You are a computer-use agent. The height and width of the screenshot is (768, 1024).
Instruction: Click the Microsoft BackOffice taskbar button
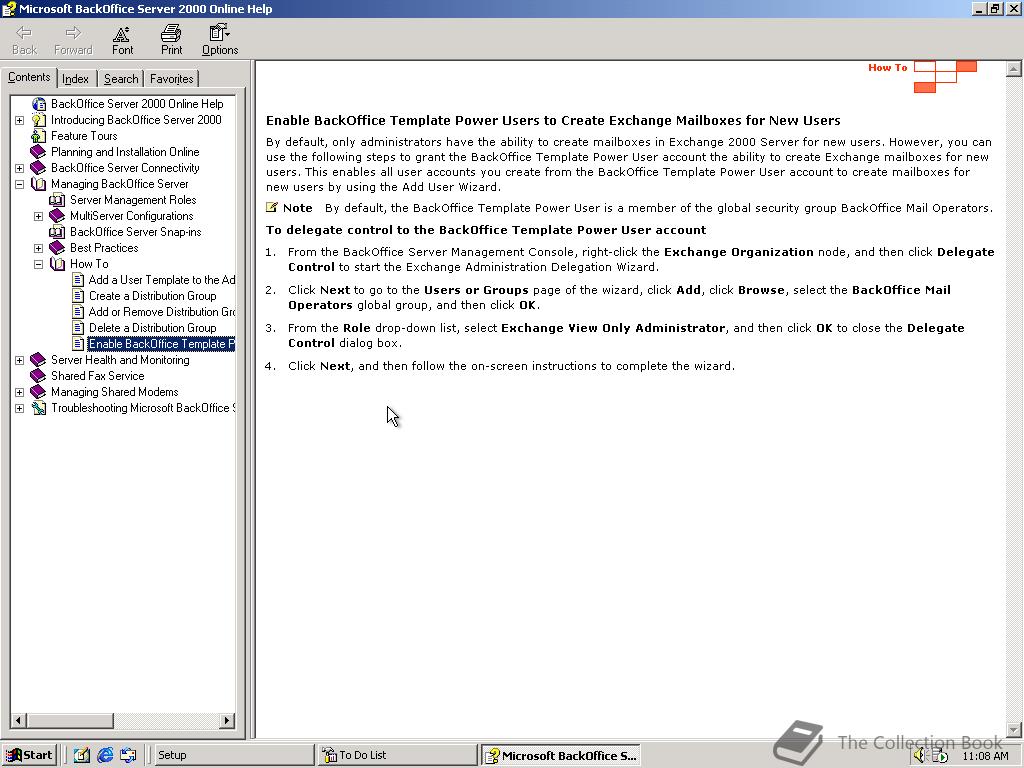pos(560,755)
